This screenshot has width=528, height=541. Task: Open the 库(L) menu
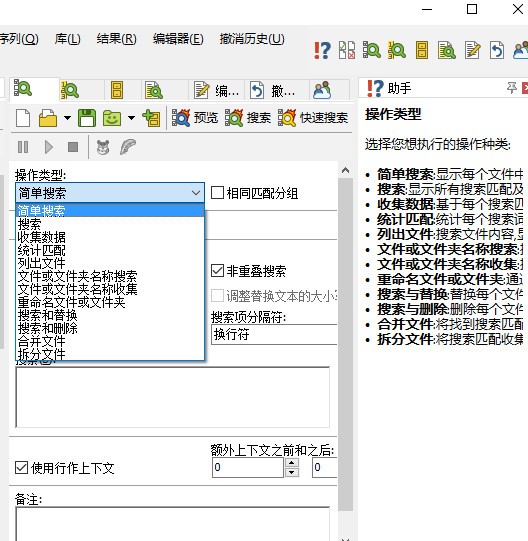(68, 39)
